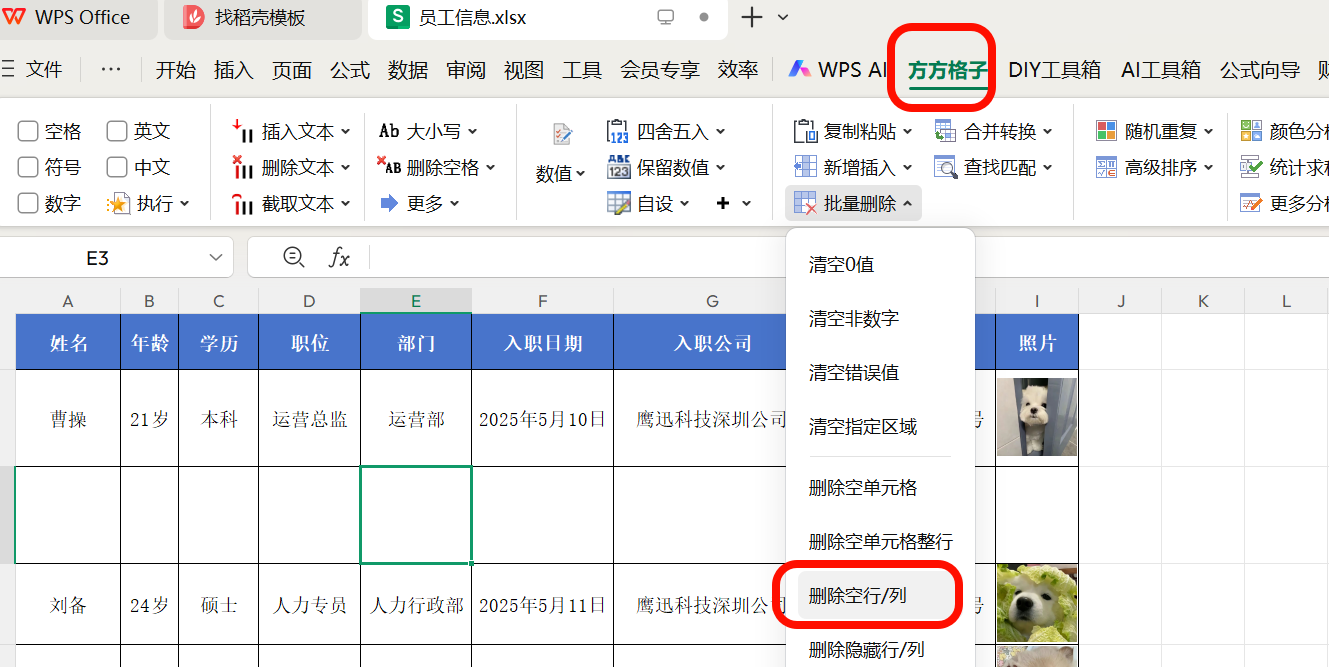Enable the 空格 checkbox
Image resolution: width=1329 pixels, height=667 pixels.
coord(27,131)
